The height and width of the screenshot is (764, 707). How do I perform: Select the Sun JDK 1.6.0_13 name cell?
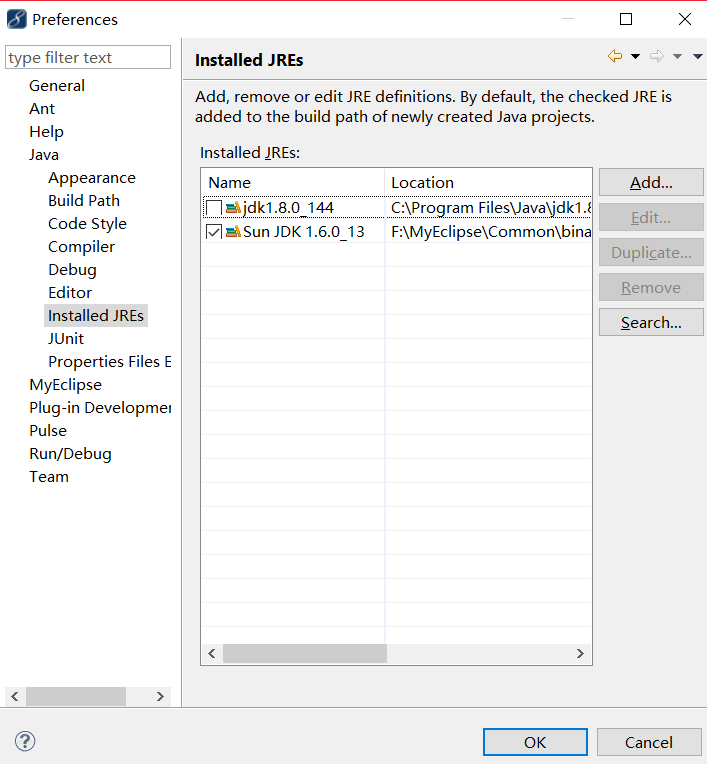click(x=304, y=232)
